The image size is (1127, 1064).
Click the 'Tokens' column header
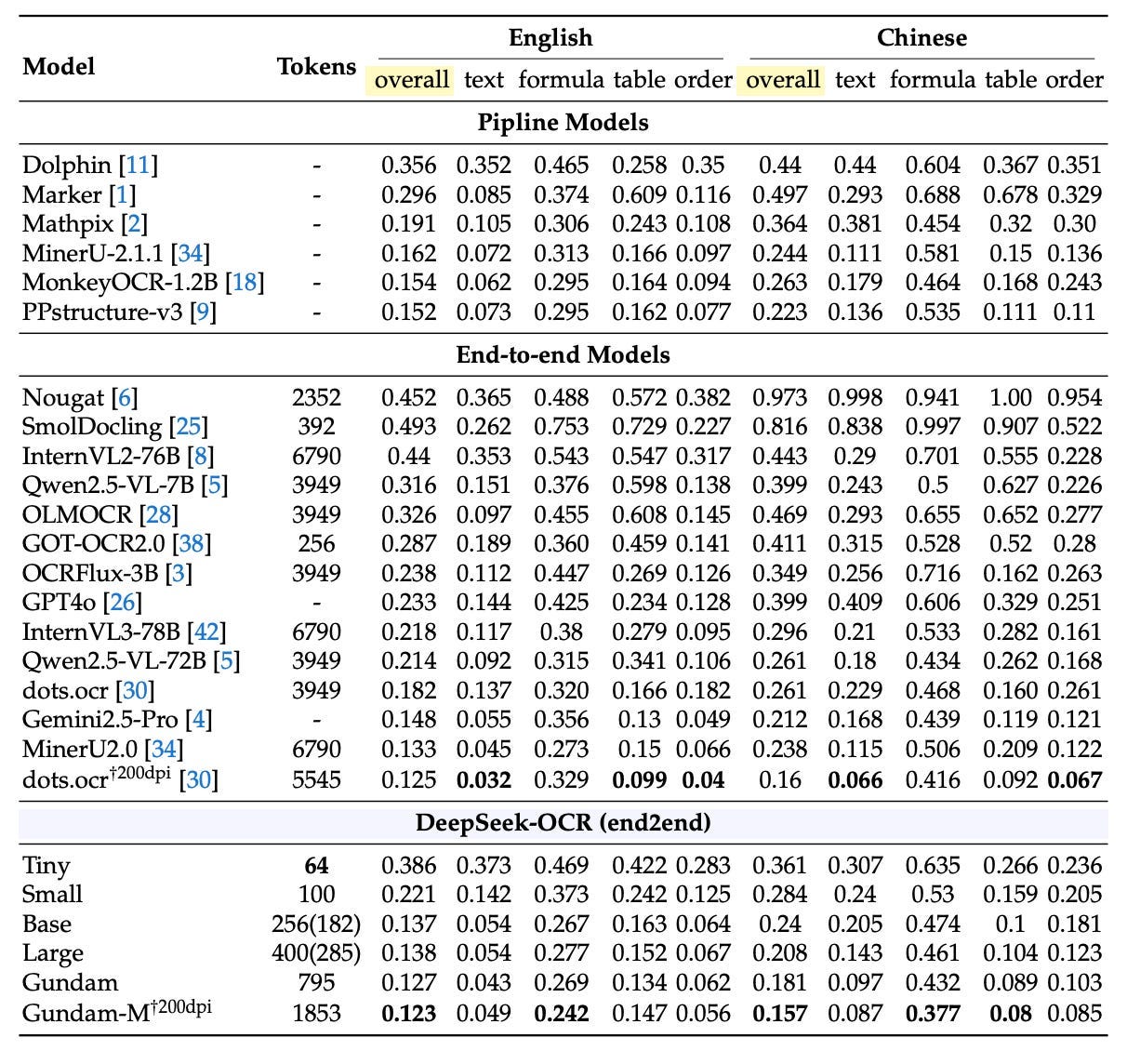coord(316,66)
